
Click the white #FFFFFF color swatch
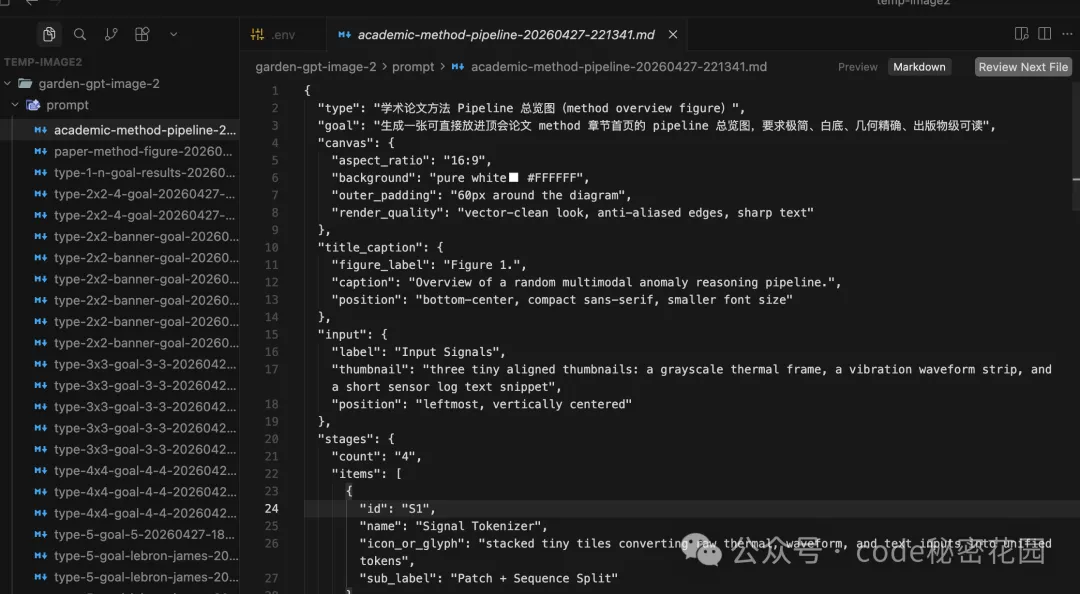514,178
